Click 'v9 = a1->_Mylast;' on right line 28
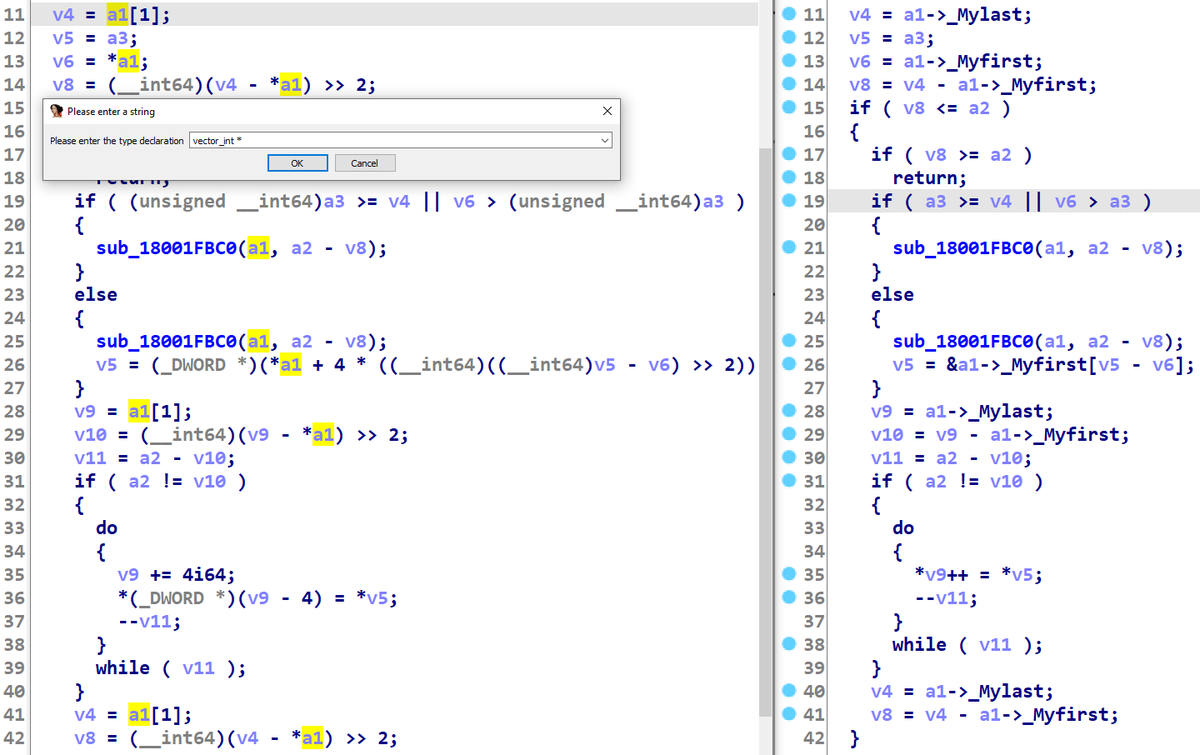Screen dimensions: 1200x755 pos(962,411)
